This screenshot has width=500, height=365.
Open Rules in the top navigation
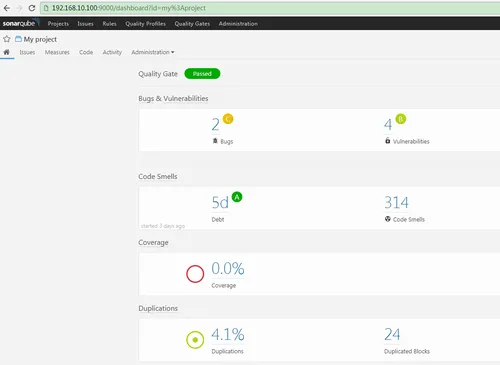[109, 24]
